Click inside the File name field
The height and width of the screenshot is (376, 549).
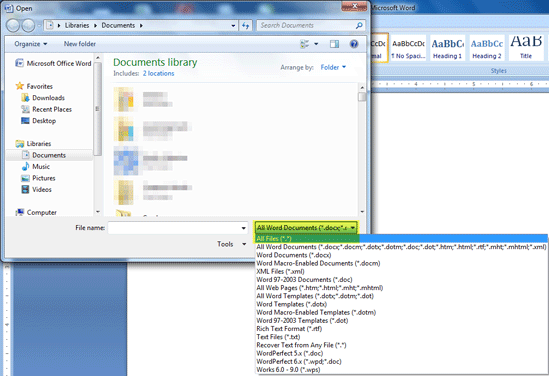click(x=174, y=228)
